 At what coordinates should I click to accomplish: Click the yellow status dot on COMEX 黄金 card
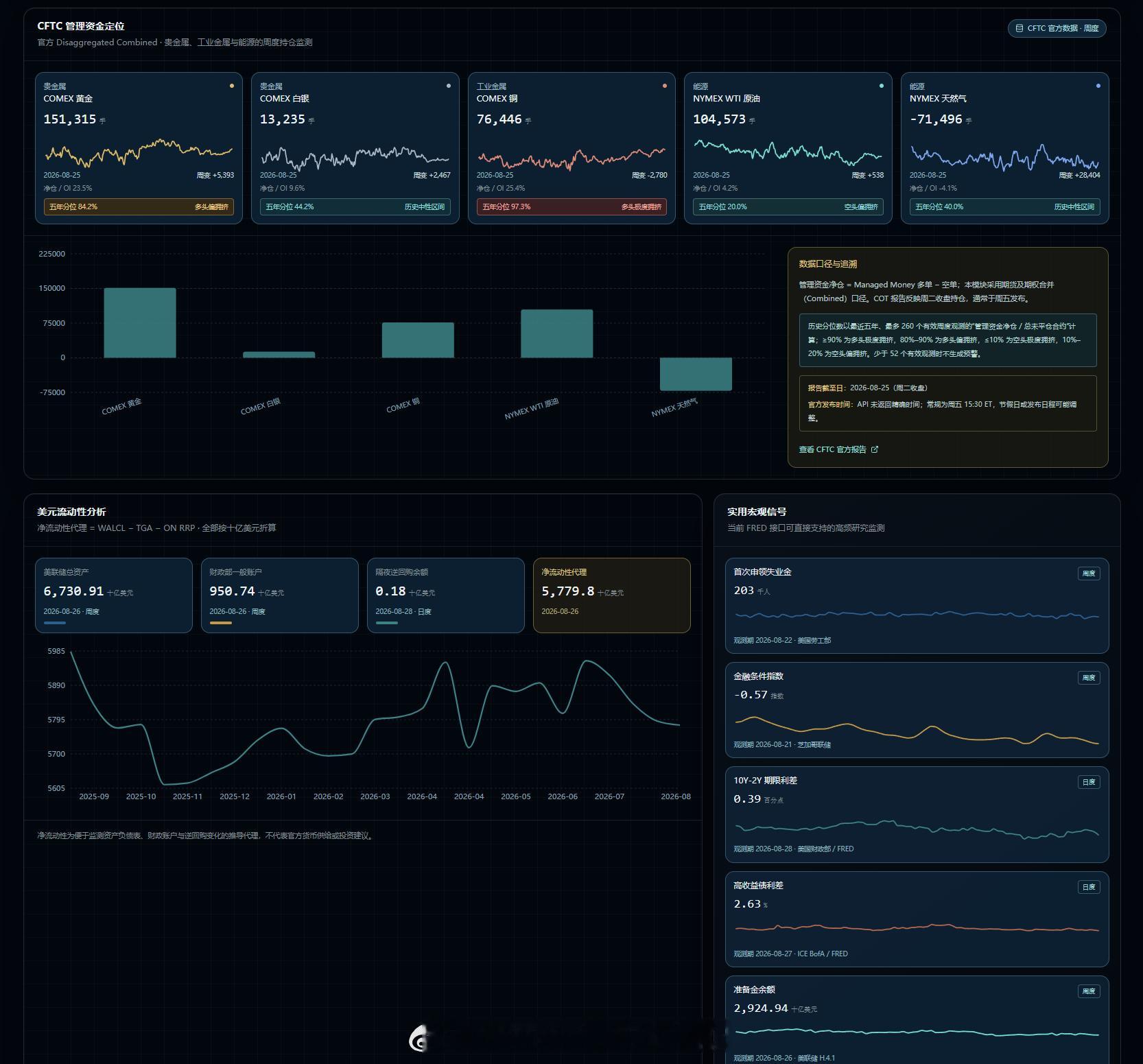[x=232, y=86]
